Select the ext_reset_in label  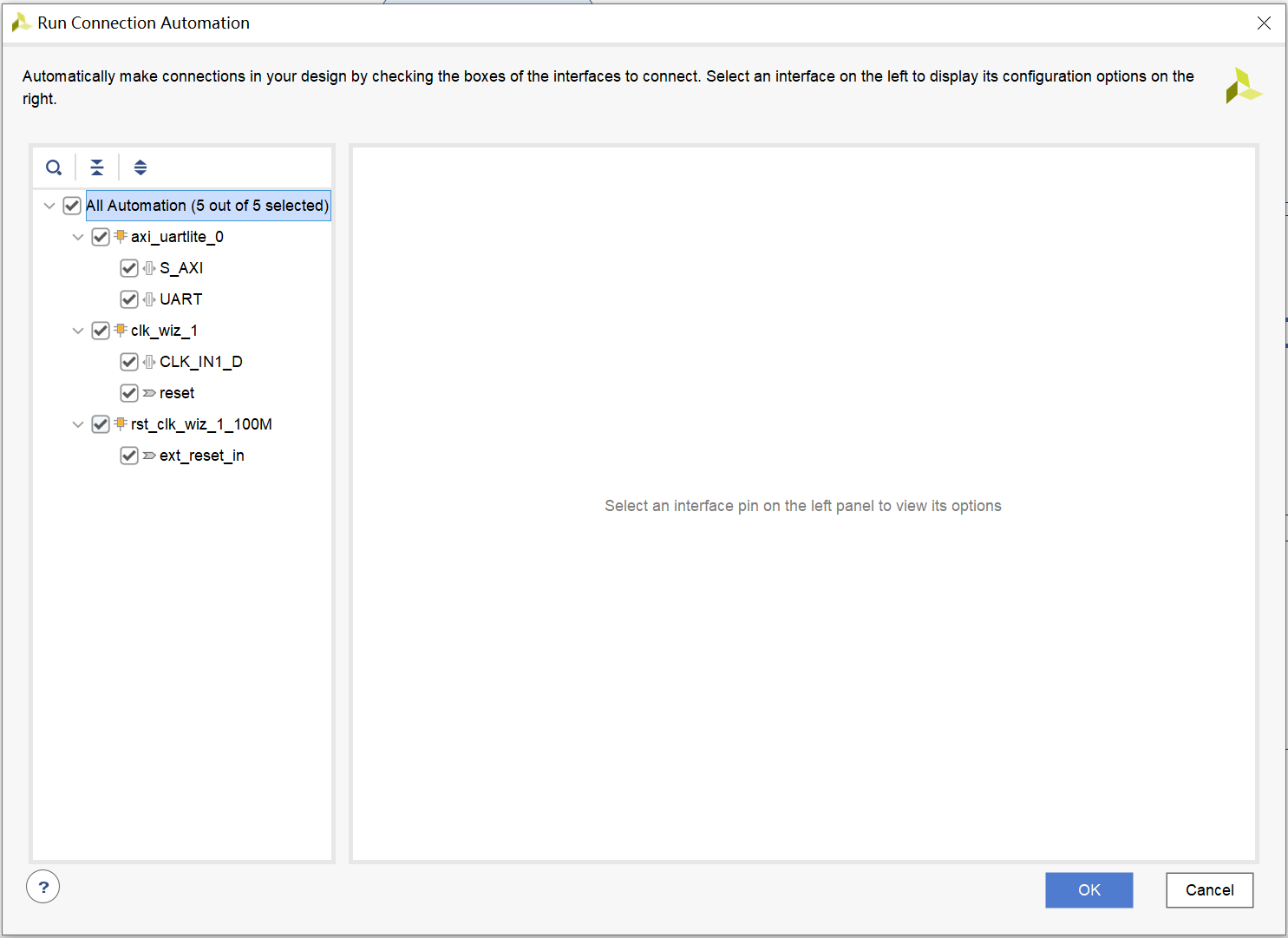tap(202, 456)
